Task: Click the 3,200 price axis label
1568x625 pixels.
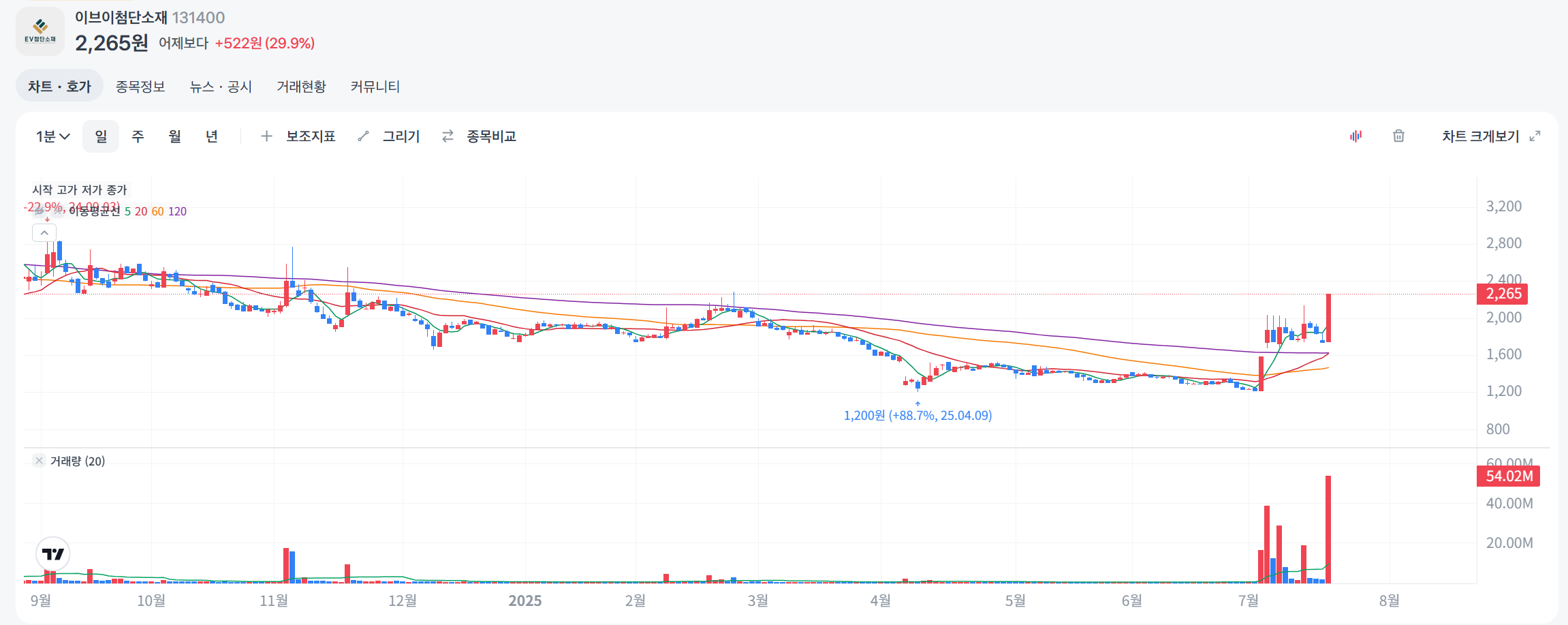Action: (1504, 206)
